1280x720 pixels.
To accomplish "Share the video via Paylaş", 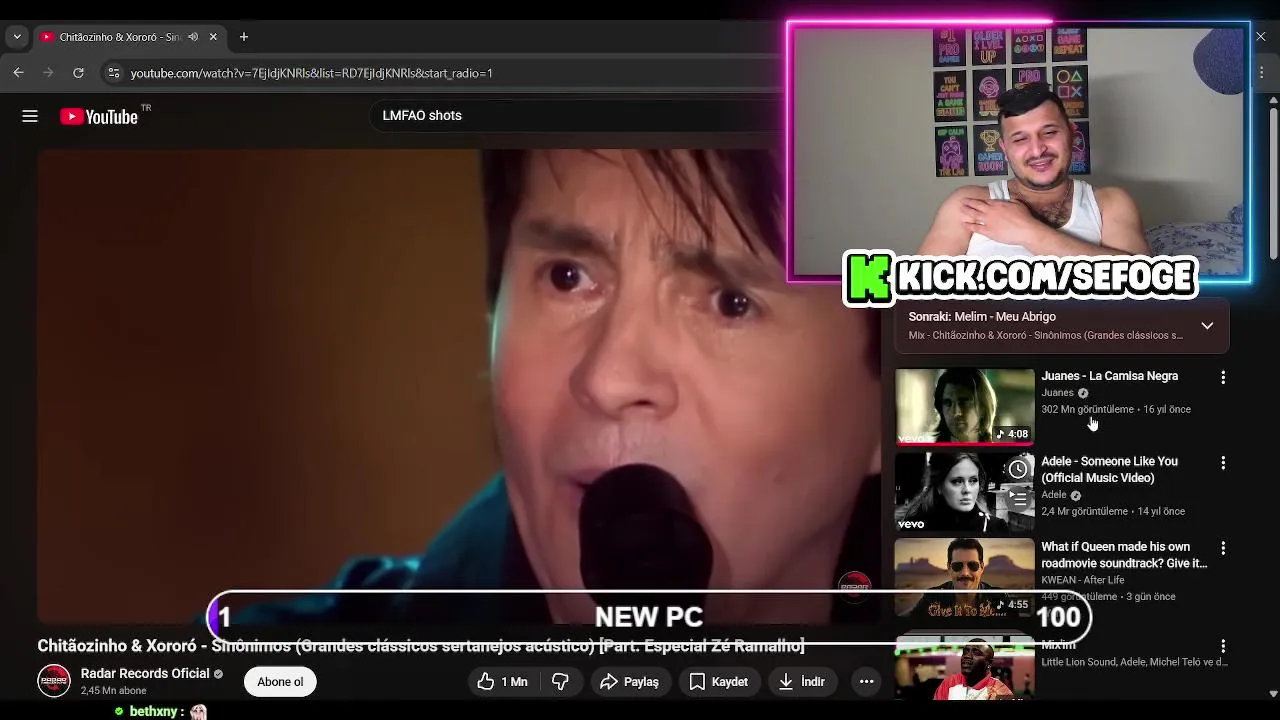I will click(x=629, y=682).
